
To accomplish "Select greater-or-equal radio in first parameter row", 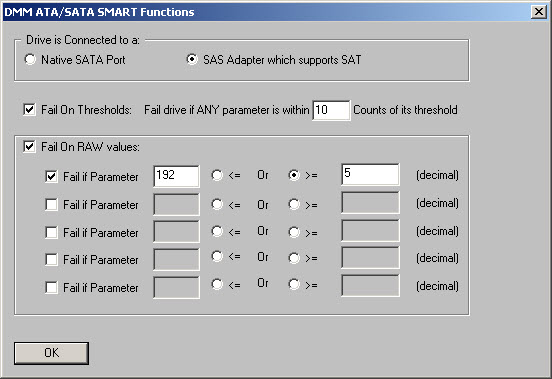I will click(x=294, y=175).
